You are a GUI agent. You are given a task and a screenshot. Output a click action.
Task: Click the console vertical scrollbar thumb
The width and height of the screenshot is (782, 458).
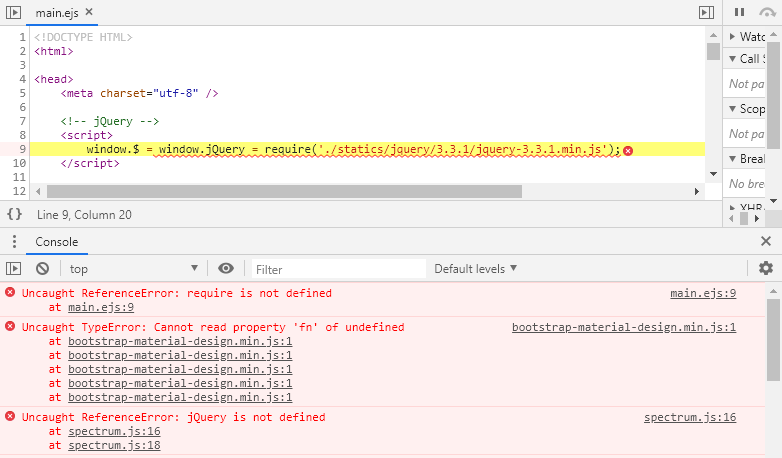point(774,339)
